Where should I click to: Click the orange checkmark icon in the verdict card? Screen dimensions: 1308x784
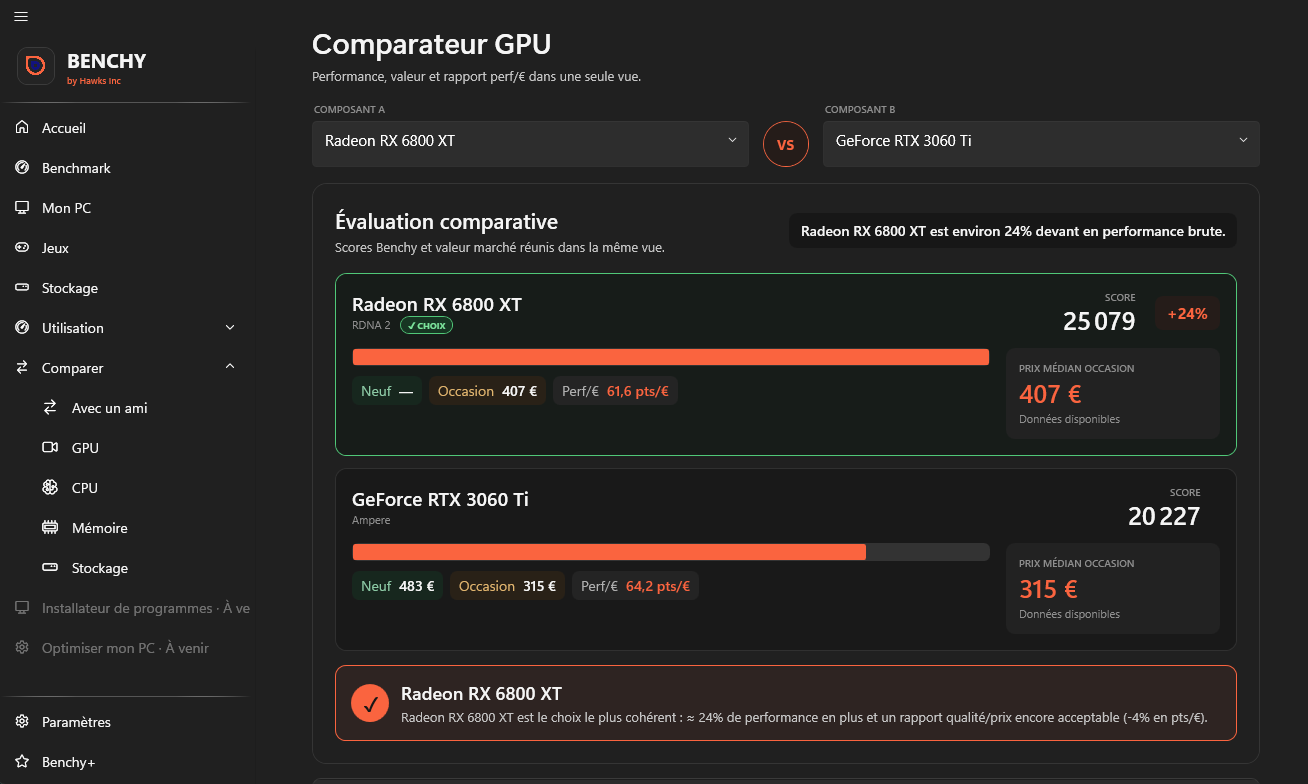coord(370,703)
